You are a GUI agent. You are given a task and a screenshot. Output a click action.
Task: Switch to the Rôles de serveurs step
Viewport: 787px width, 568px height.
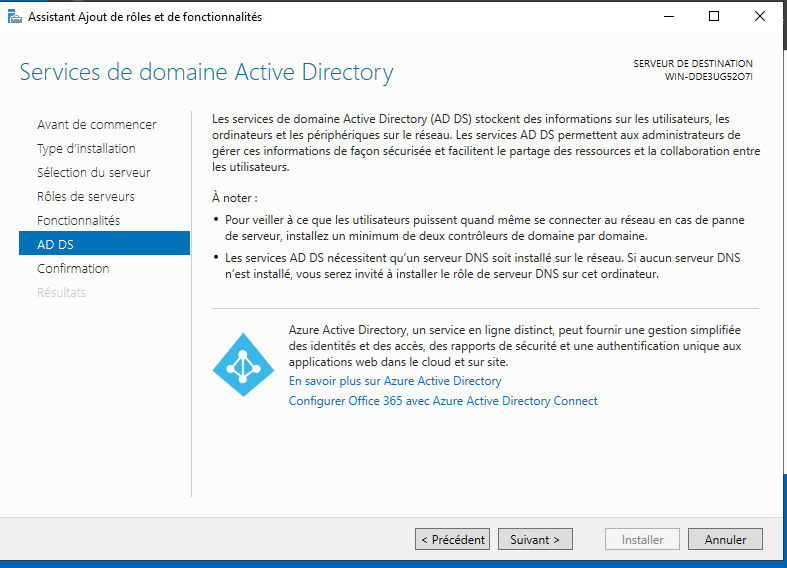click(86, 197)
